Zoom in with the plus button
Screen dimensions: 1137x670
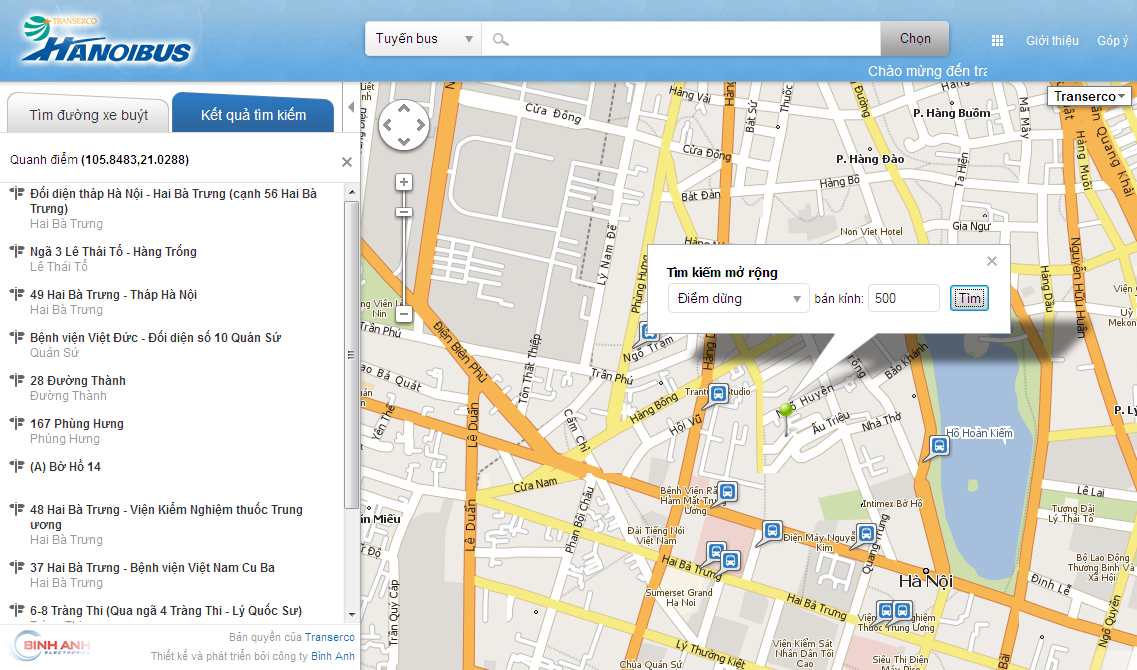404,182
